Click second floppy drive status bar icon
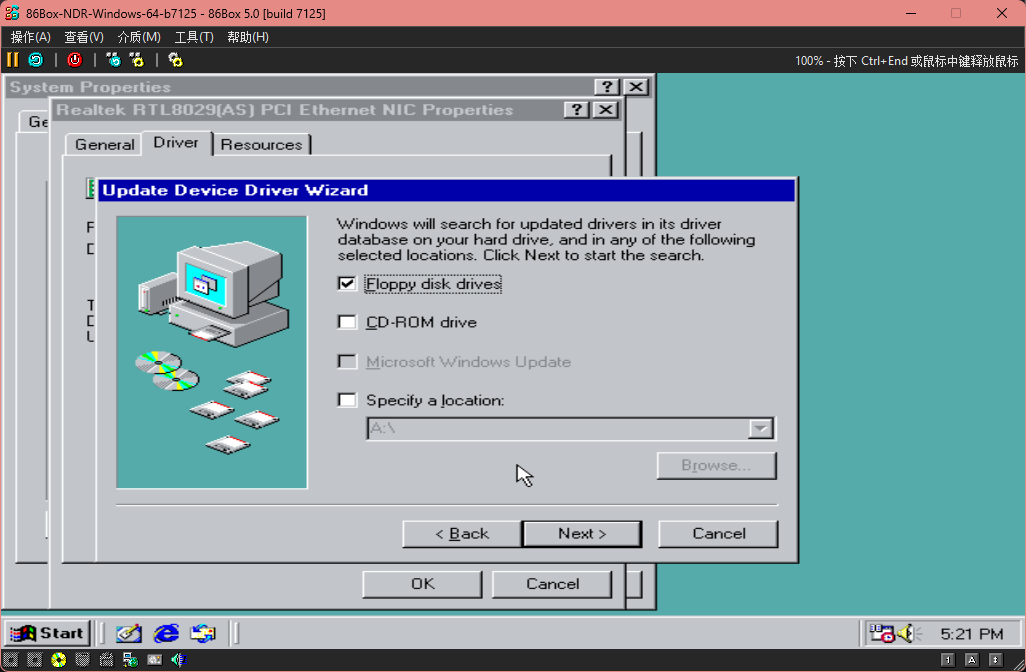 coord(35,660)
